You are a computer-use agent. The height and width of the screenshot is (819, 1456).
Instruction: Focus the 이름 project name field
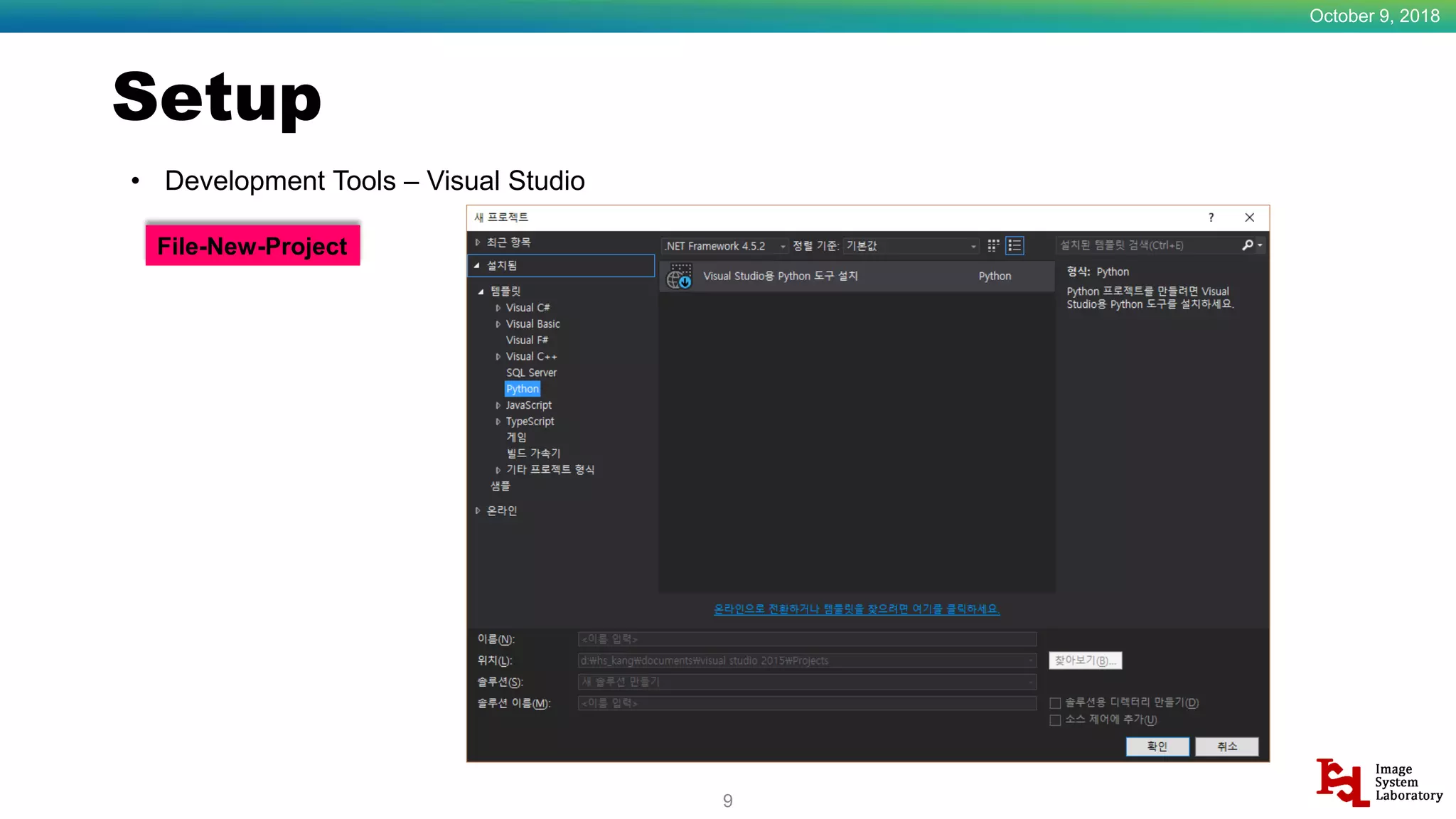(x=807, y=639)
